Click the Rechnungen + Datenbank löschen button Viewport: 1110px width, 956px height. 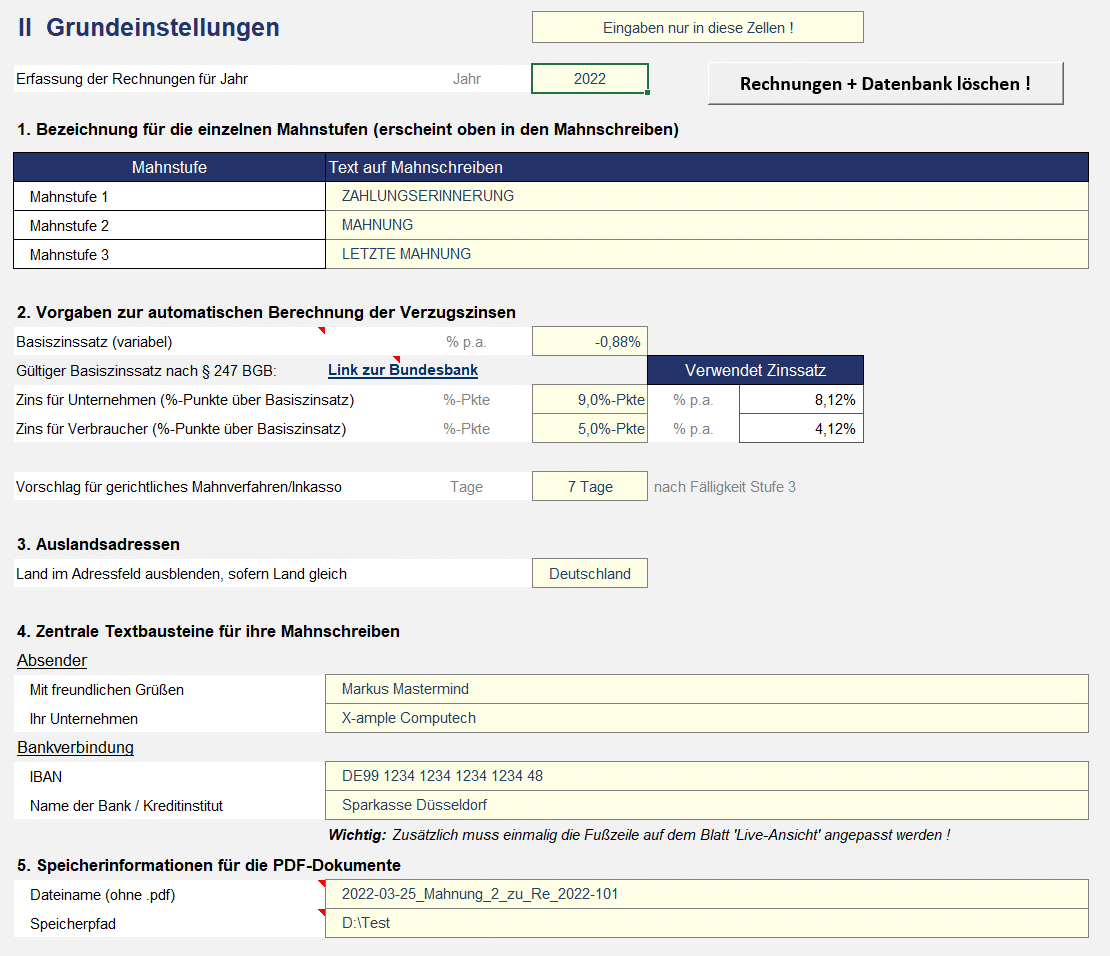pos(886,84)
